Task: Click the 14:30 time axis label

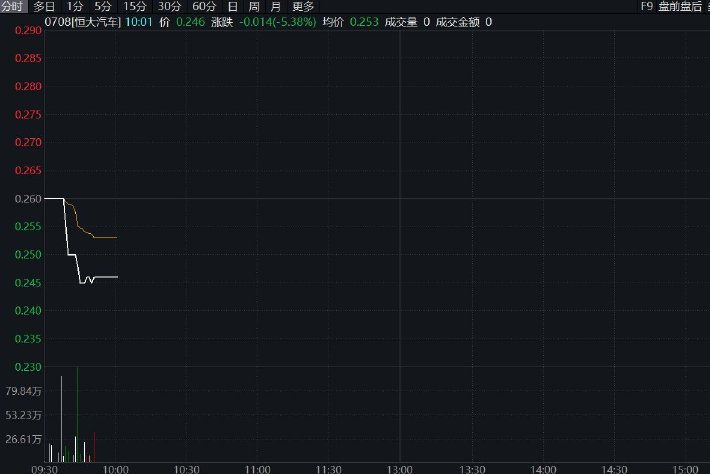Action: [614, 469]
